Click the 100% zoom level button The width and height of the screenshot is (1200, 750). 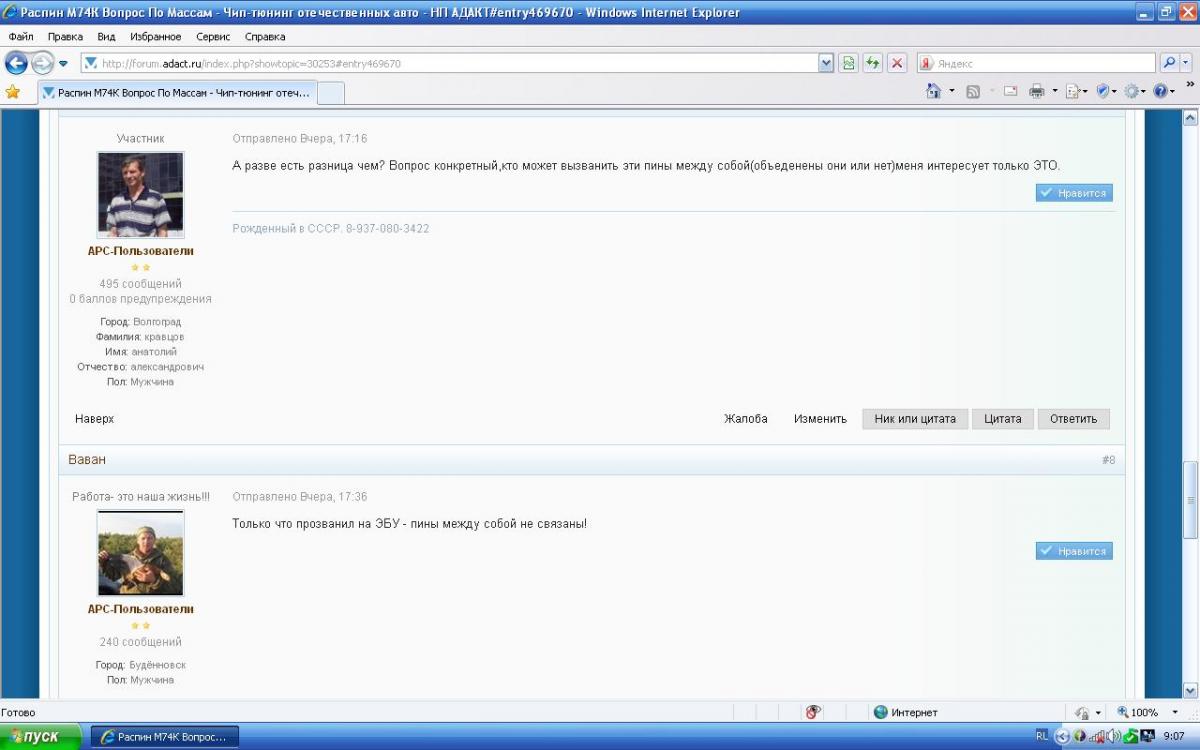tap(1138, 712)
